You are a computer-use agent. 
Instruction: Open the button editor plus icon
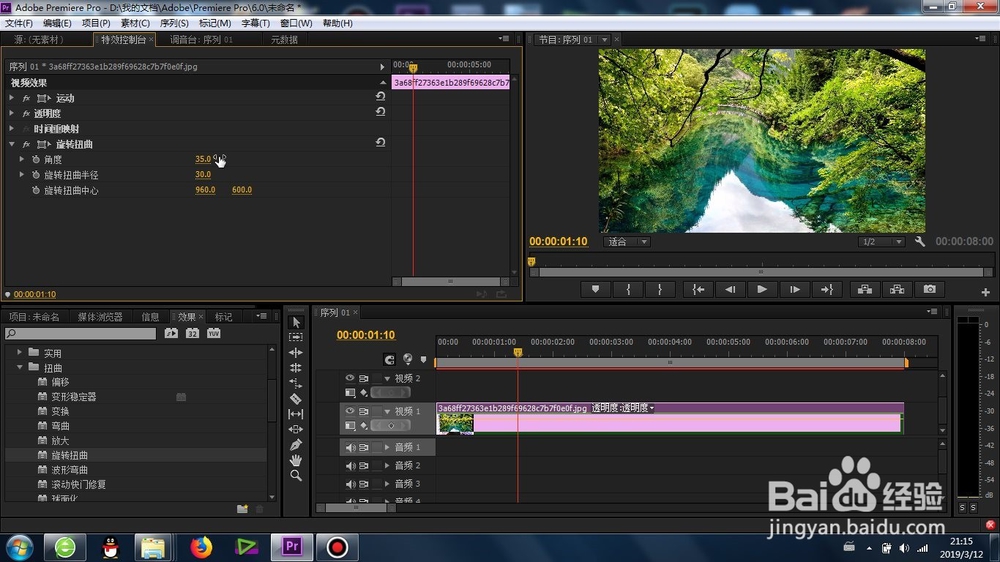pos(985,292)
